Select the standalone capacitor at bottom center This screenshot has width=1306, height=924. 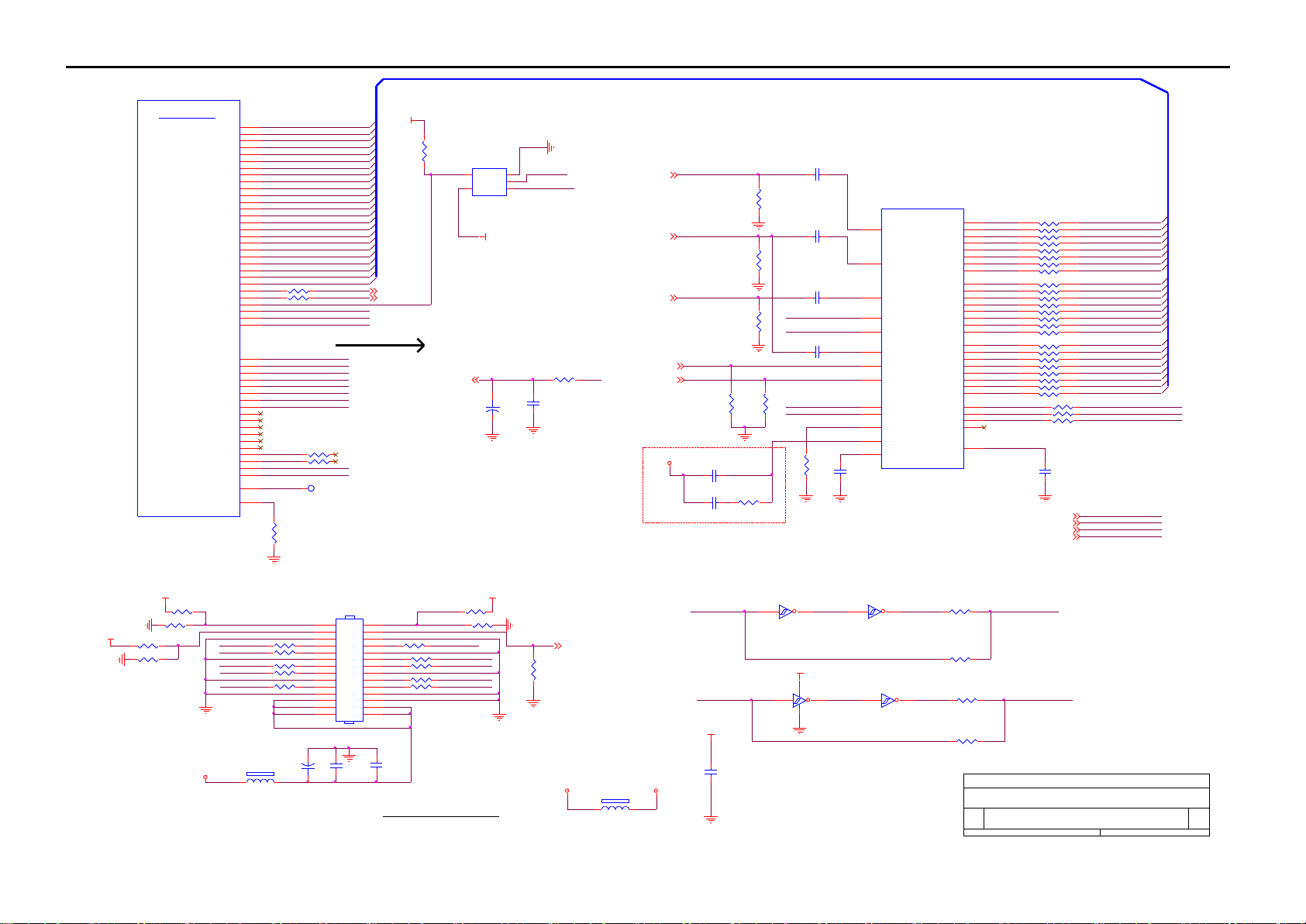pyautogui.click(x=711, y=771)
